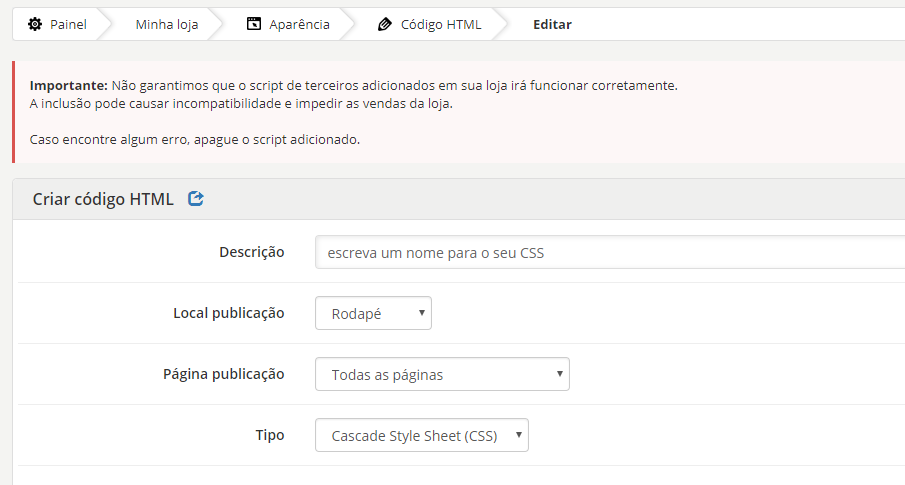Navigate to Aparência breadcrumb text
The width and height of the screenshot is (905, 485).
(x=299, y=24)
